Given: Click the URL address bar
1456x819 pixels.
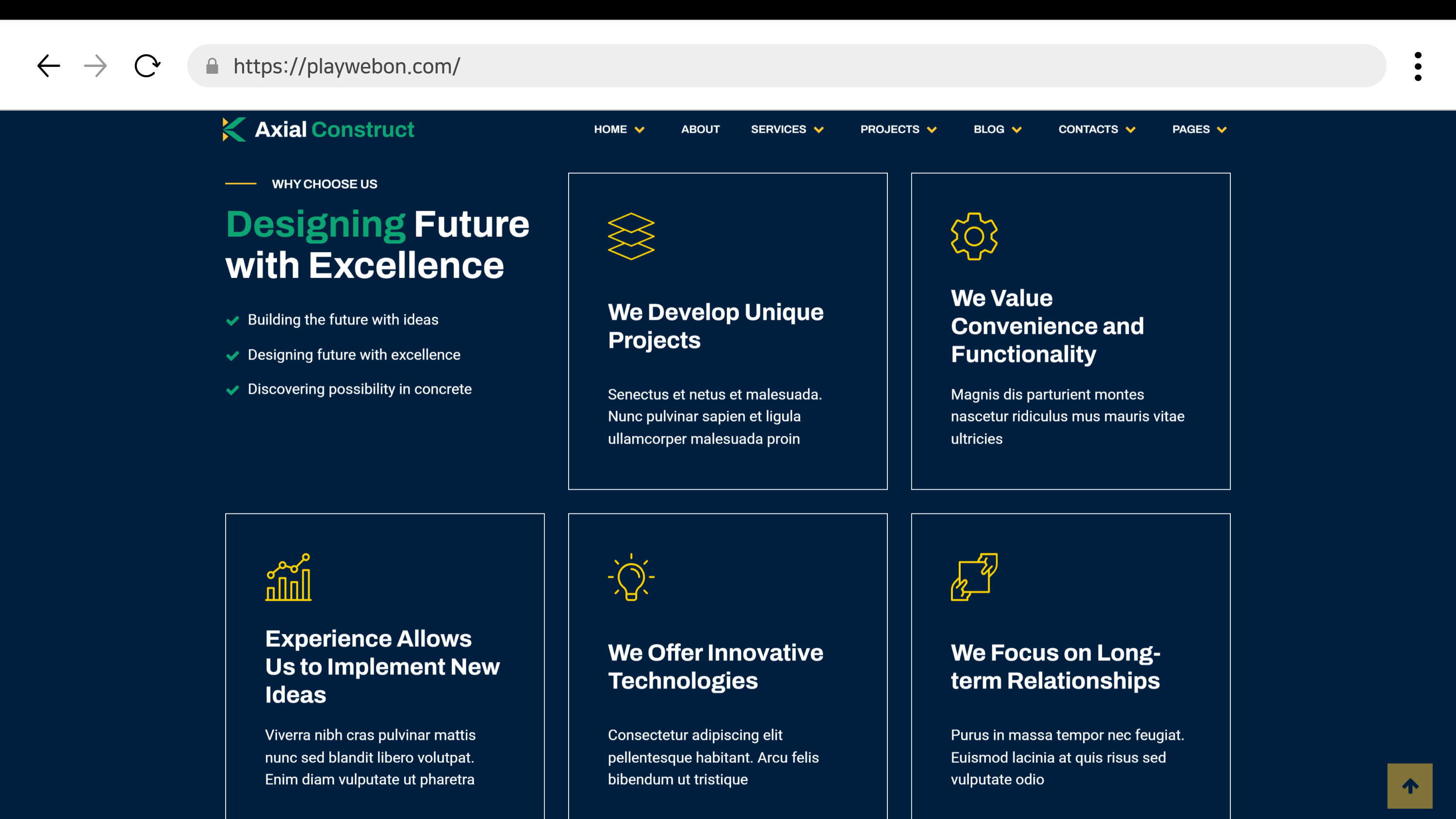Looking at the screenshot, I should [791, 66].
